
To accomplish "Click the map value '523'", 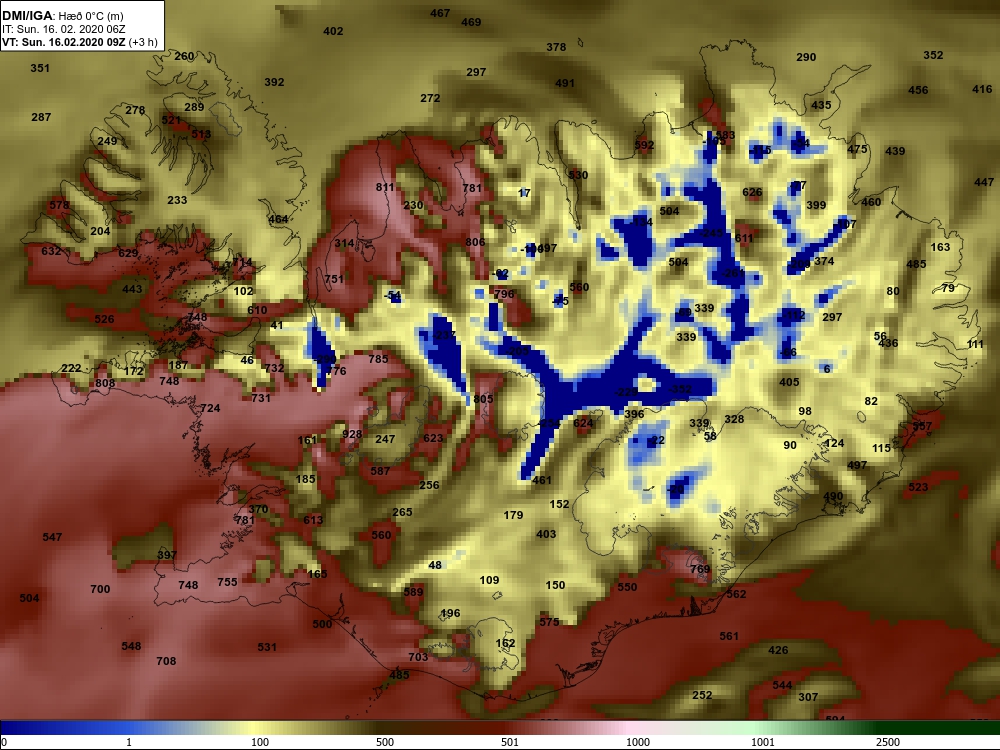I will 918,487.
